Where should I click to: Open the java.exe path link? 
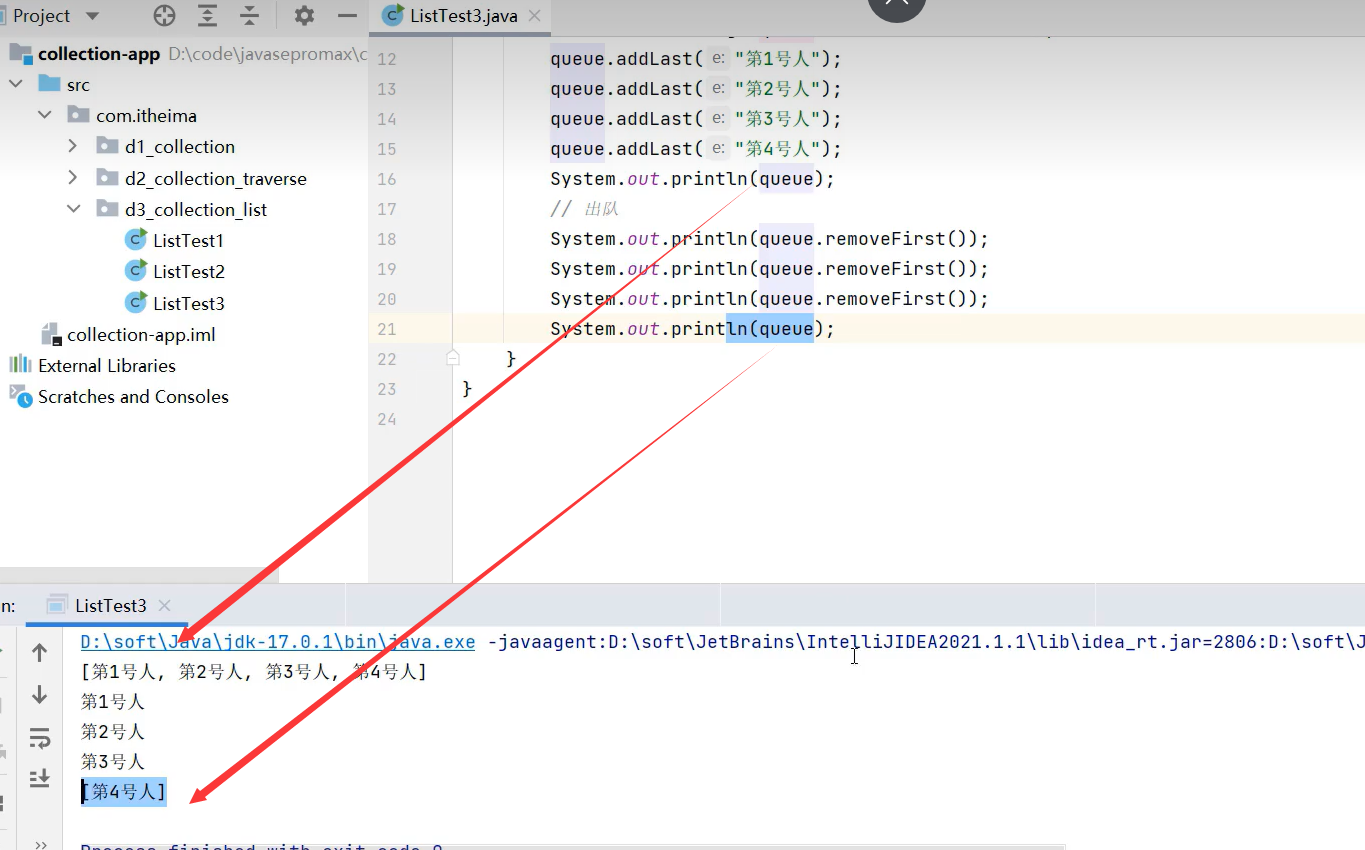click(x=278, y=642)
